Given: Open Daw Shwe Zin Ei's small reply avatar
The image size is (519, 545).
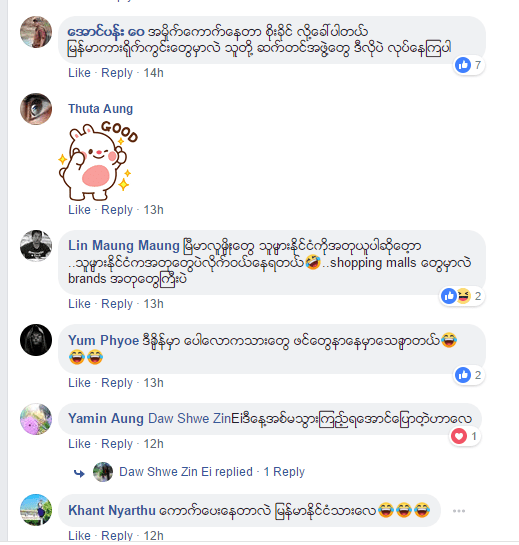Looking at the screenshot, I should click(x=103, y=472).
